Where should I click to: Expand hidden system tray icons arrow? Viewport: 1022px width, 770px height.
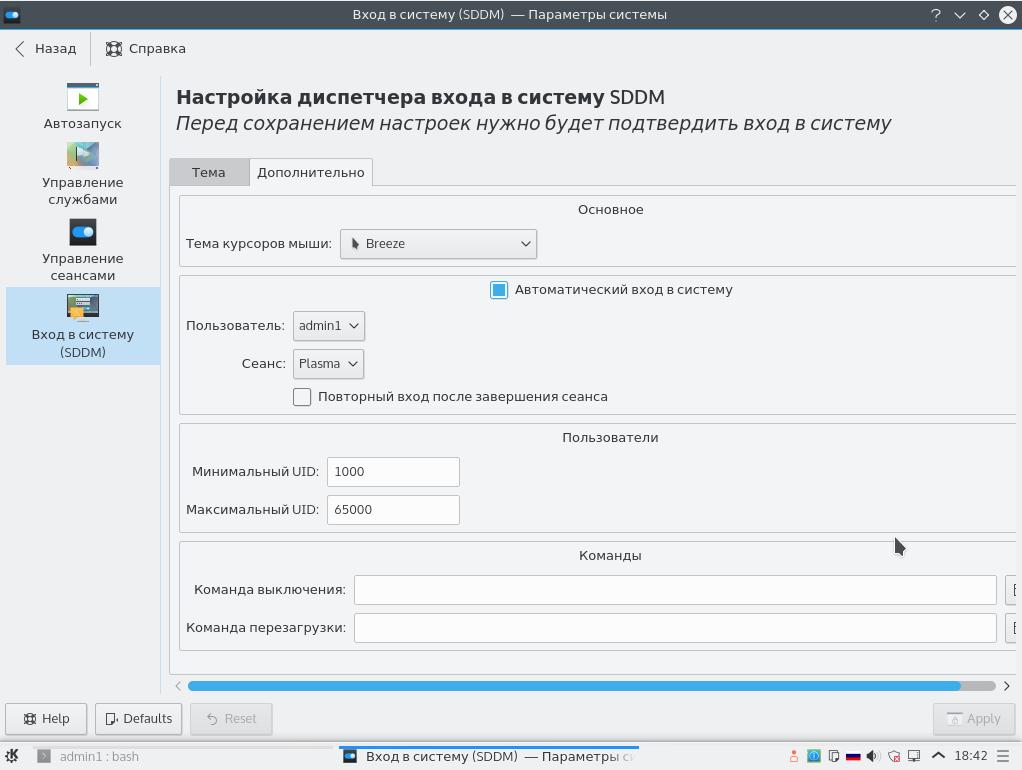[x=938, y=756]
